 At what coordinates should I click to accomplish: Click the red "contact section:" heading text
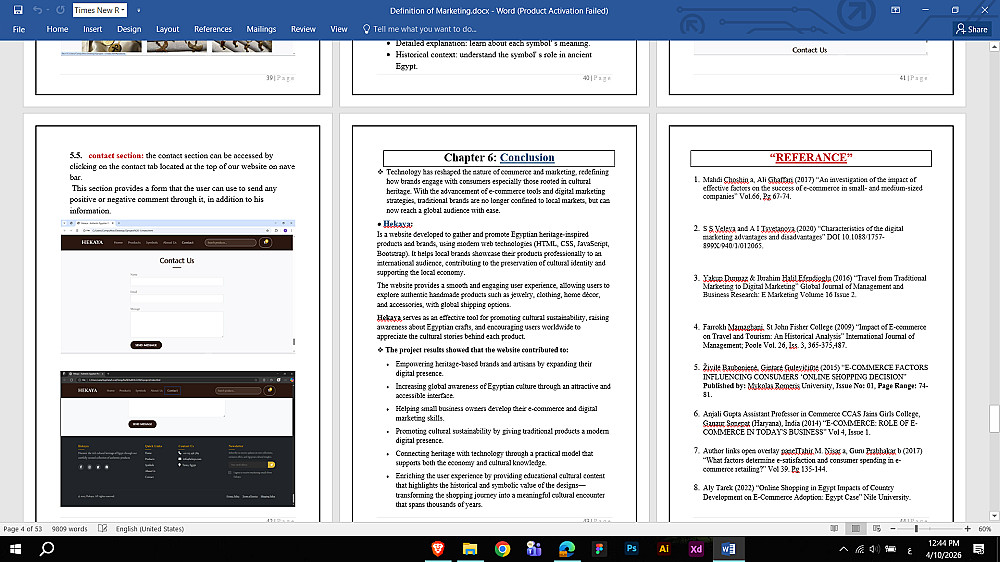115,155
